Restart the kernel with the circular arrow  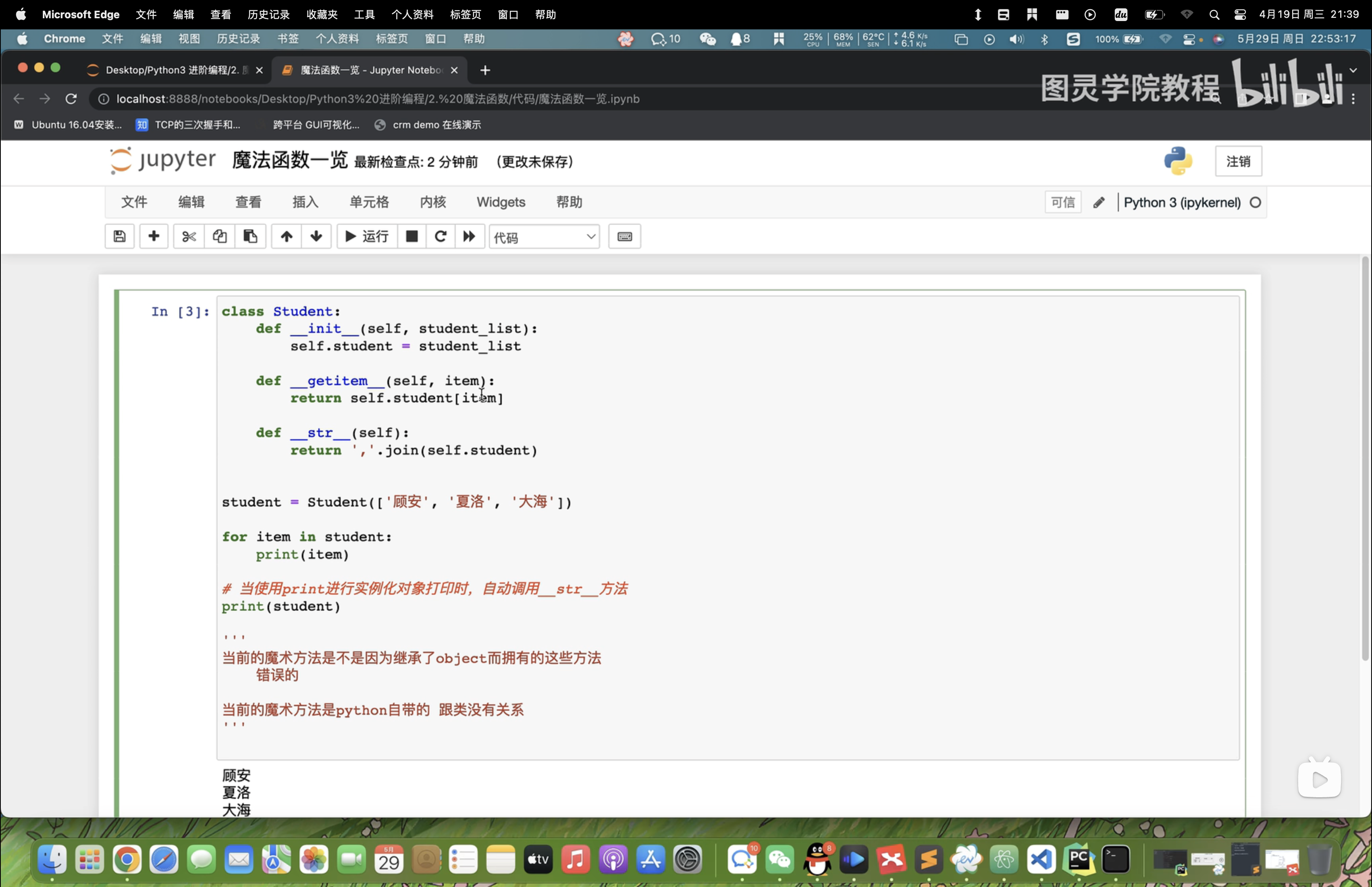(x=440, y=236)
